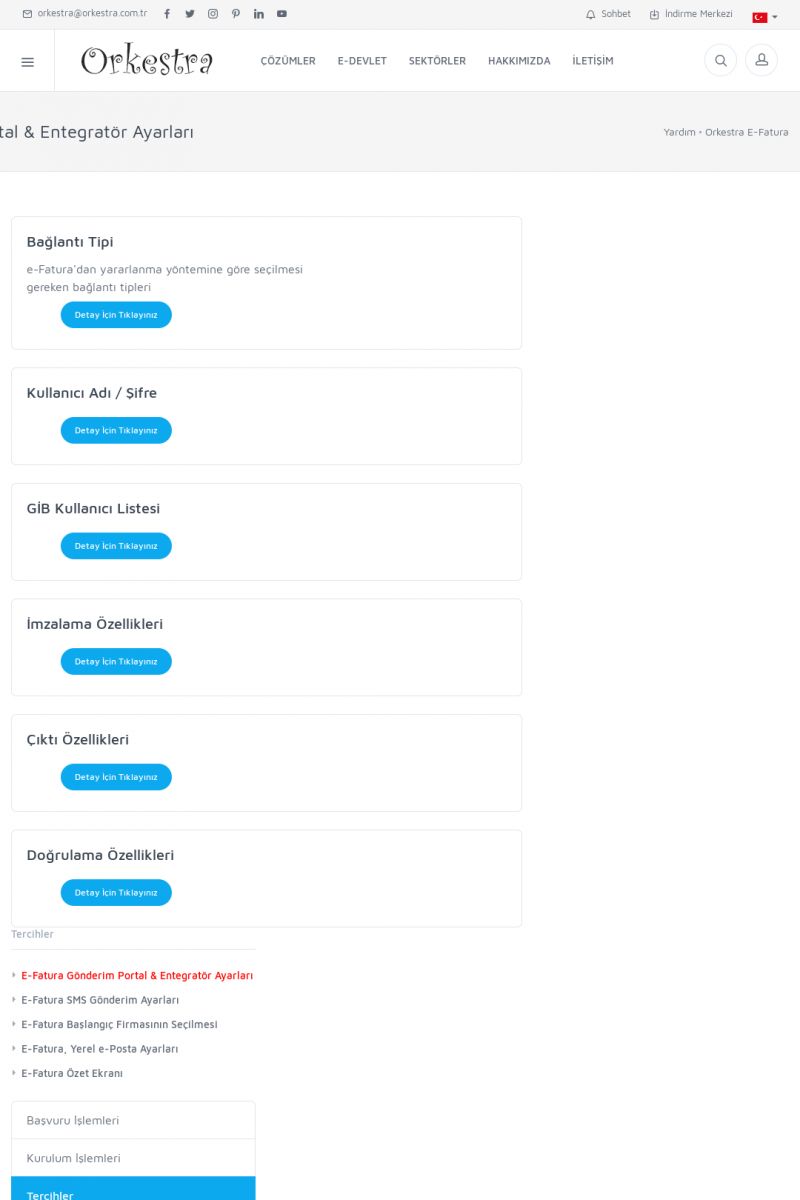Screen dimensions: 800x1200
Task: Click the Orkestra logo
Action: pos(147,61)
